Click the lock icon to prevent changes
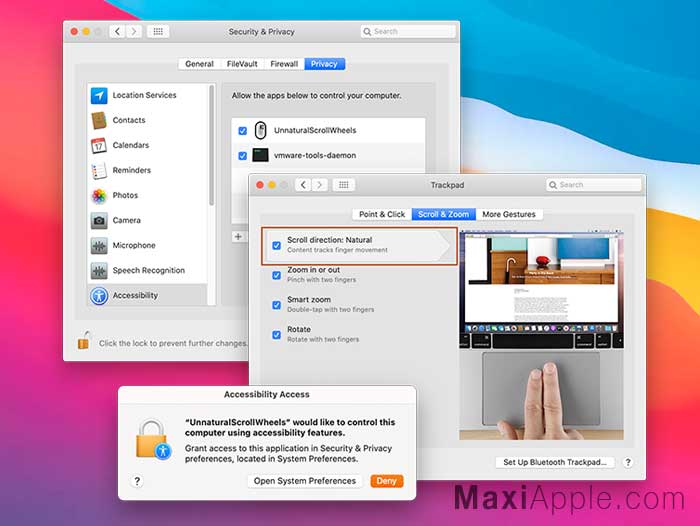This screenshot has height=526, width=700. coord(83,341)
